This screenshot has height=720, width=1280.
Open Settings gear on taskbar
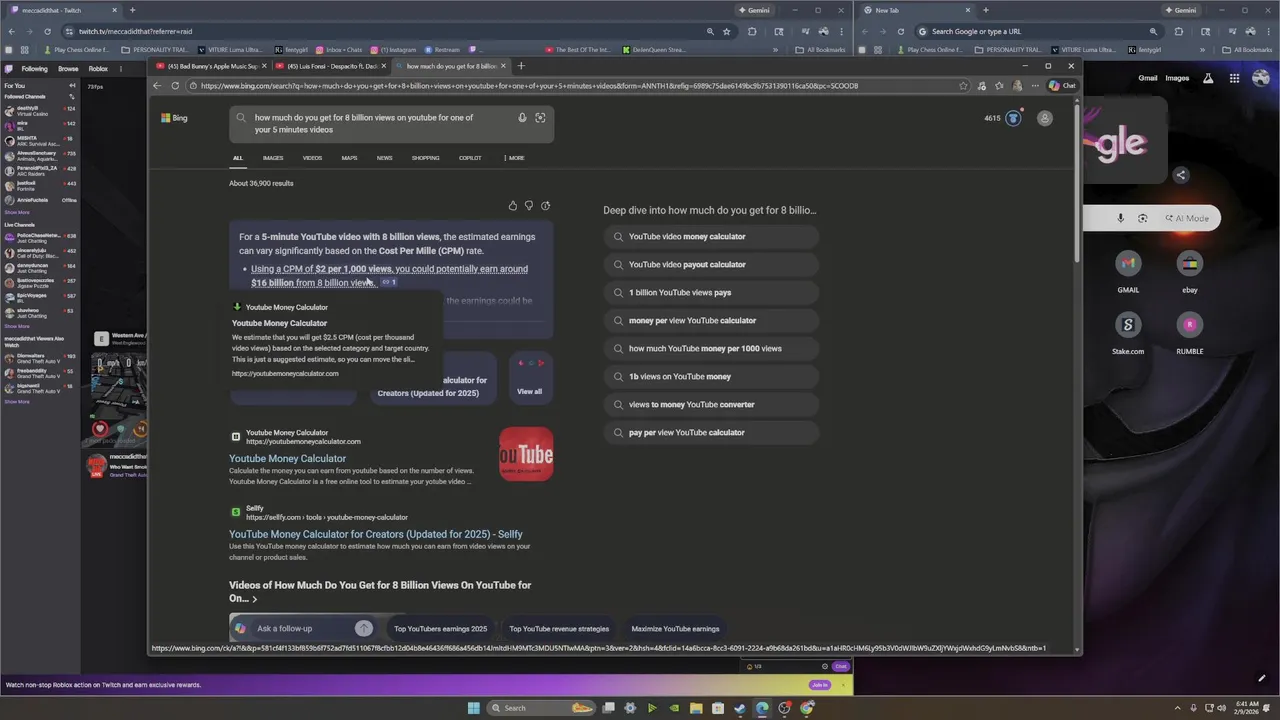(x=630, y=708)
